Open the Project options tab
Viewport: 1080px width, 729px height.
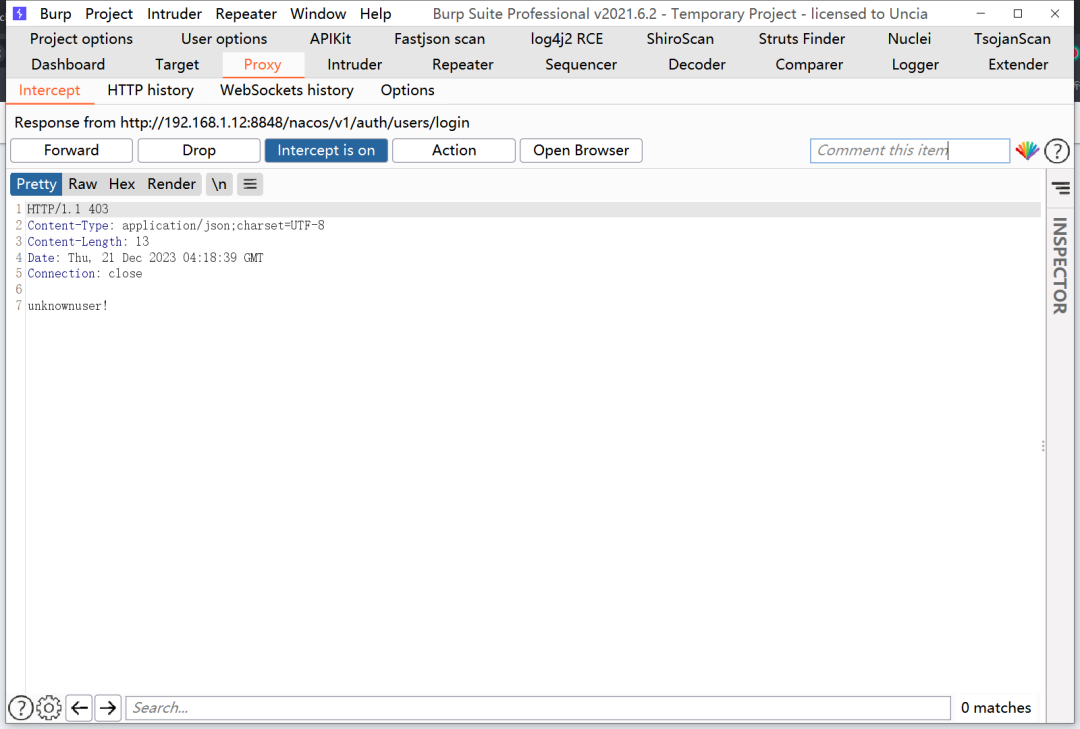tap(81, 39)
